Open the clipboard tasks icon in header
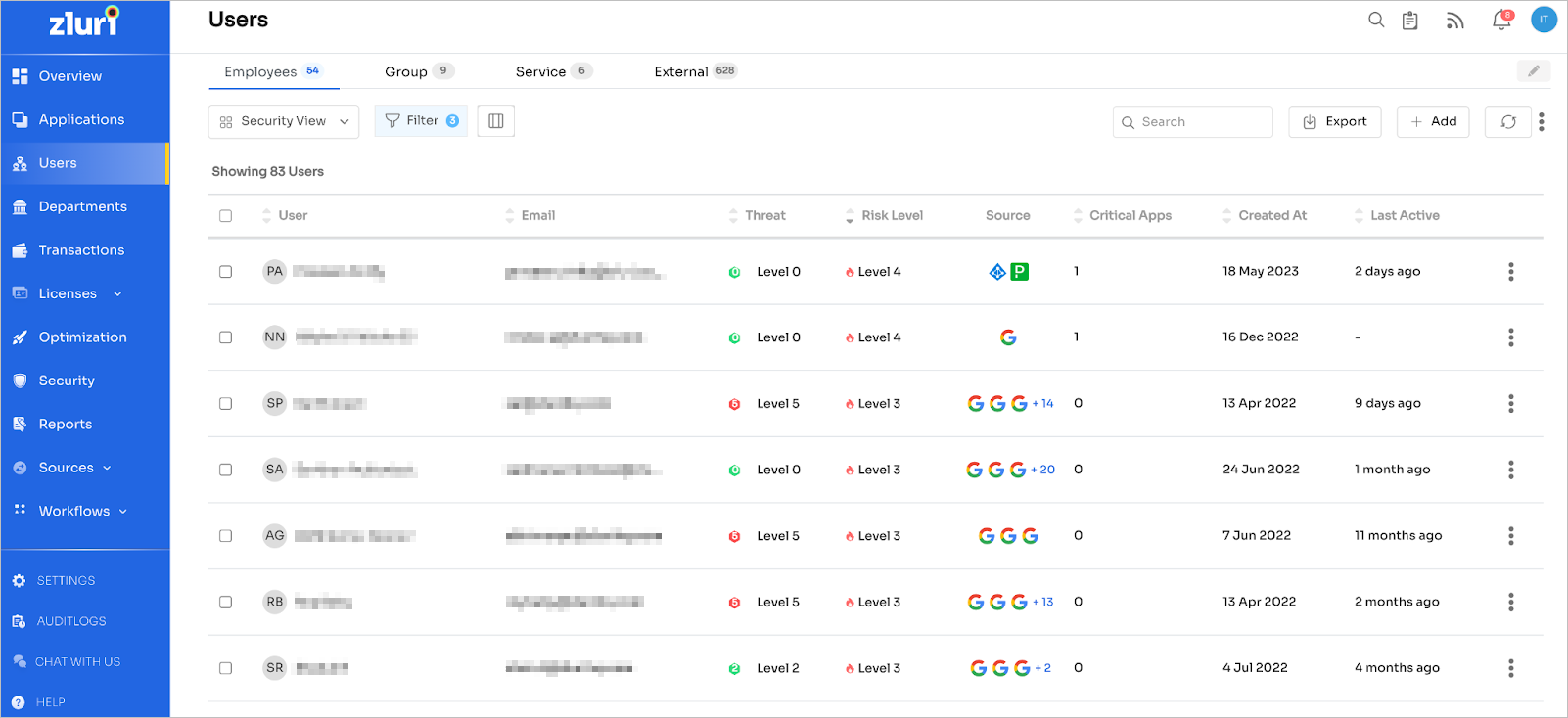Screen dimensions: 1568x718 (x=1410, y=21)
